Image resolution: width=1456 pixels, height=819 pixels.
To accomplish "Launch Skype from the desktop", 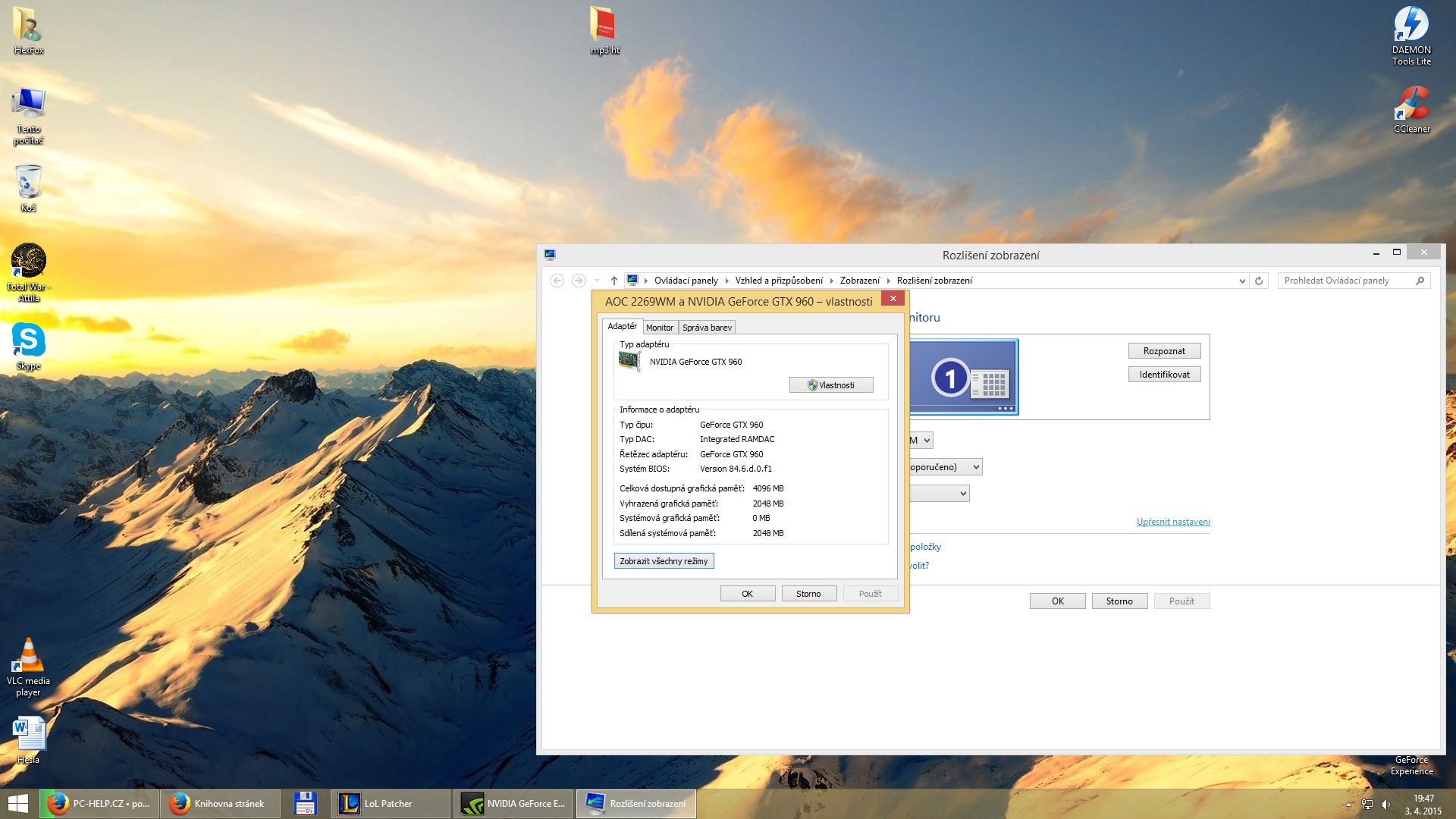I will (x=28, y=340).
